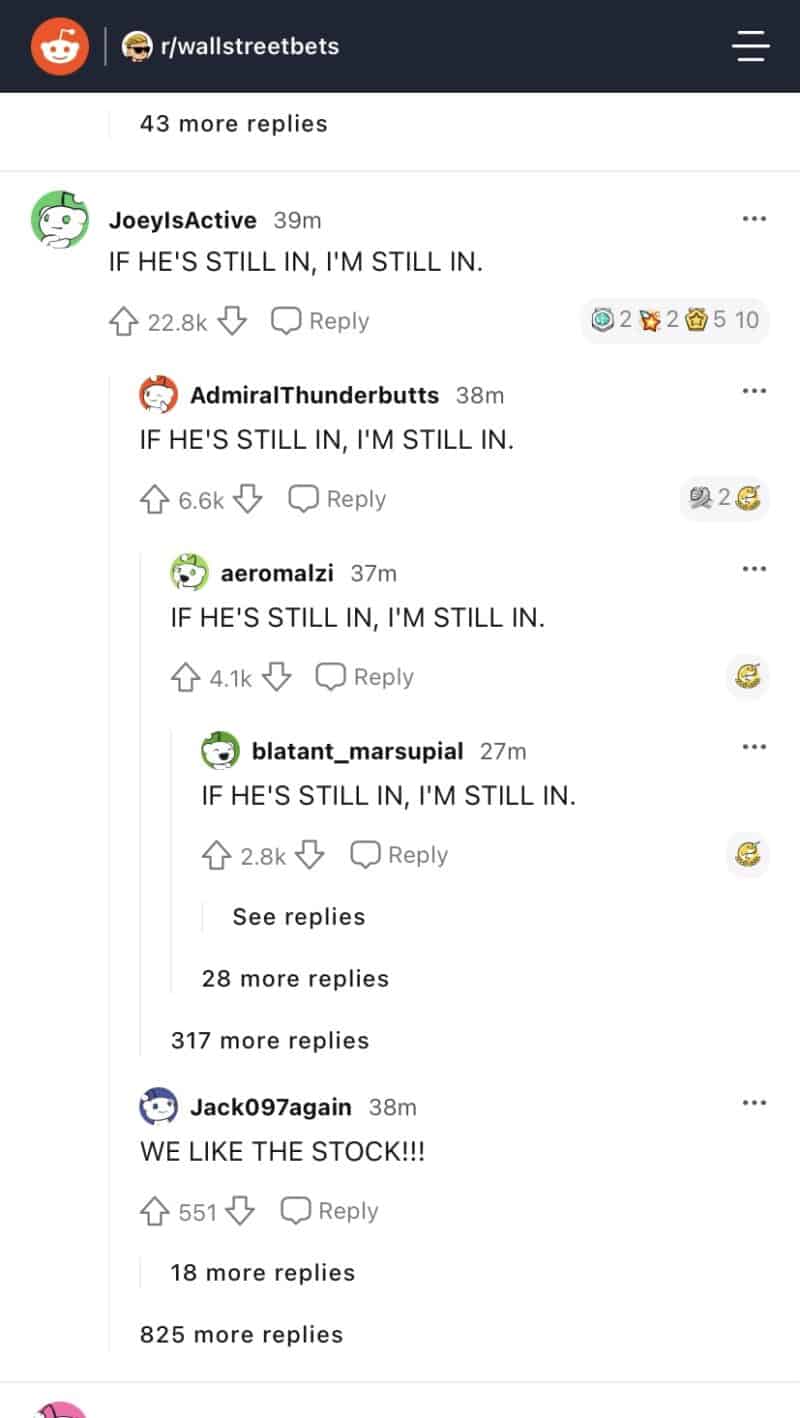
Task: Click the Reddit logo icon
Action: click(x=60, y=46)
